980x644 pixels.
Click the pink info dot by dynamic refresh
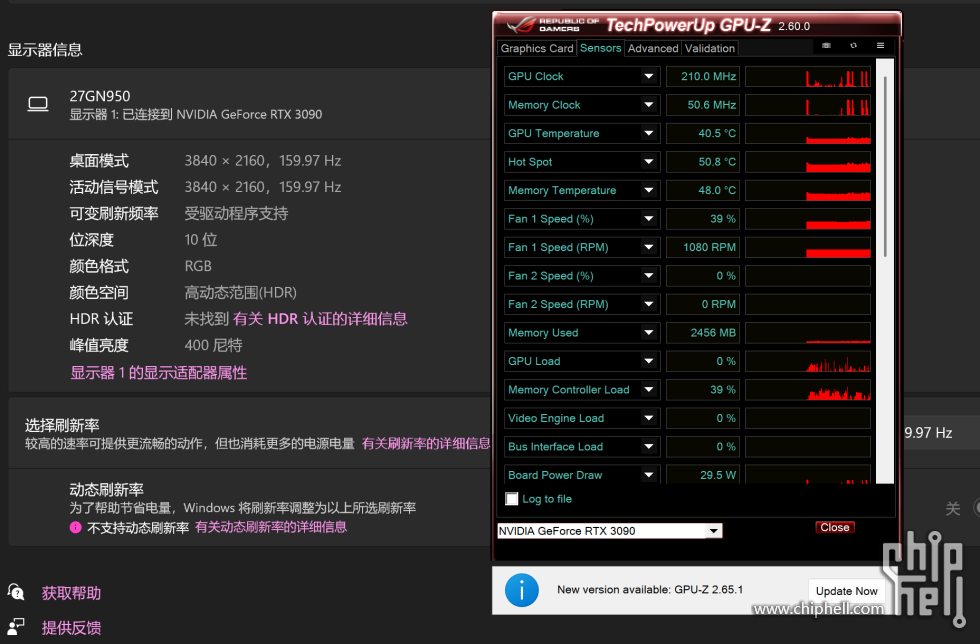pos(76,527)
